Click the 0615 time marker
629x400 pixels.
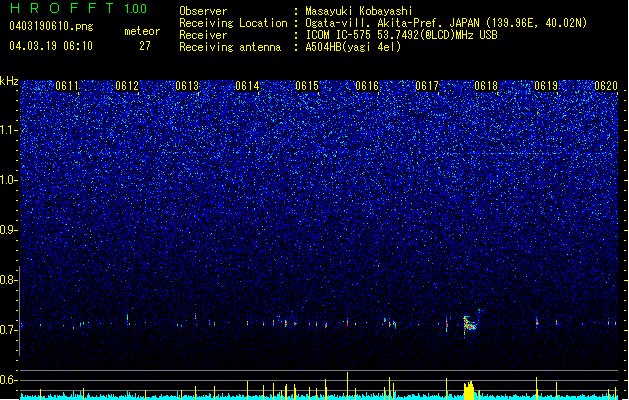click(x=307, y=86)
